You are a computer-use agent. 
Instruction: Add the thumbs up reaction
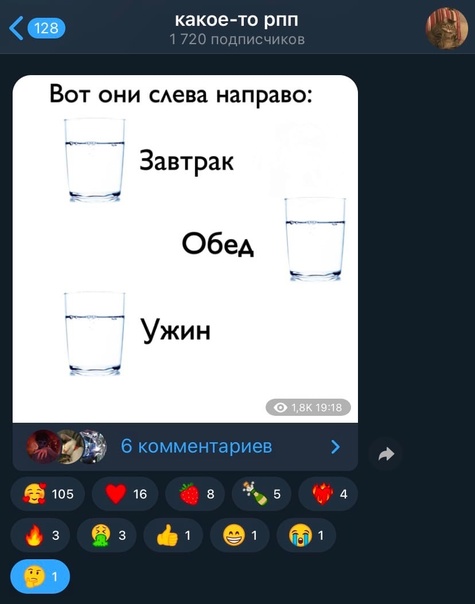click(x=173, y=535)
